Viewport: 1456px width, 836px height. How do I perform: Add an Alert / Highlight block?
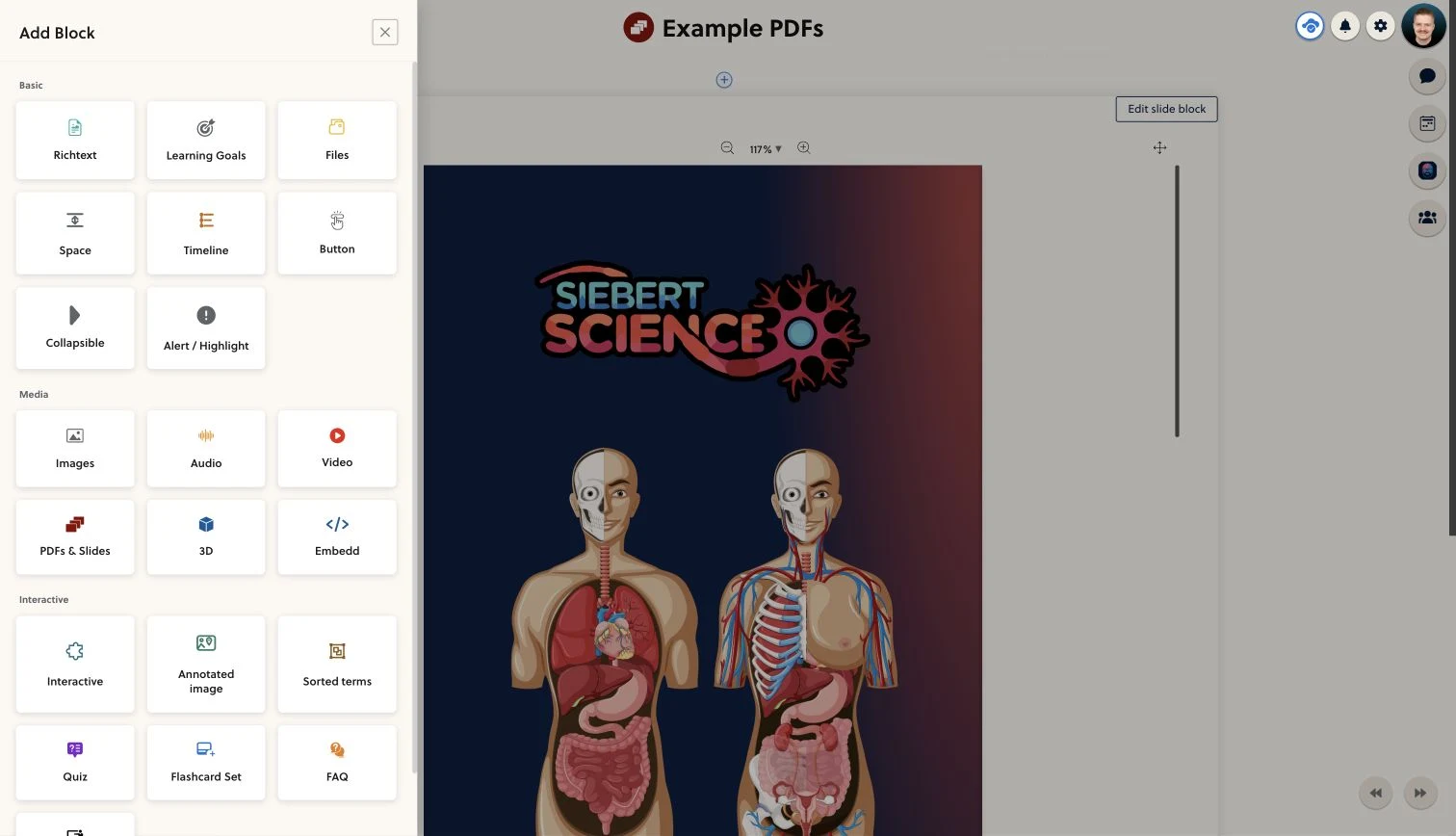click(206, 327)
